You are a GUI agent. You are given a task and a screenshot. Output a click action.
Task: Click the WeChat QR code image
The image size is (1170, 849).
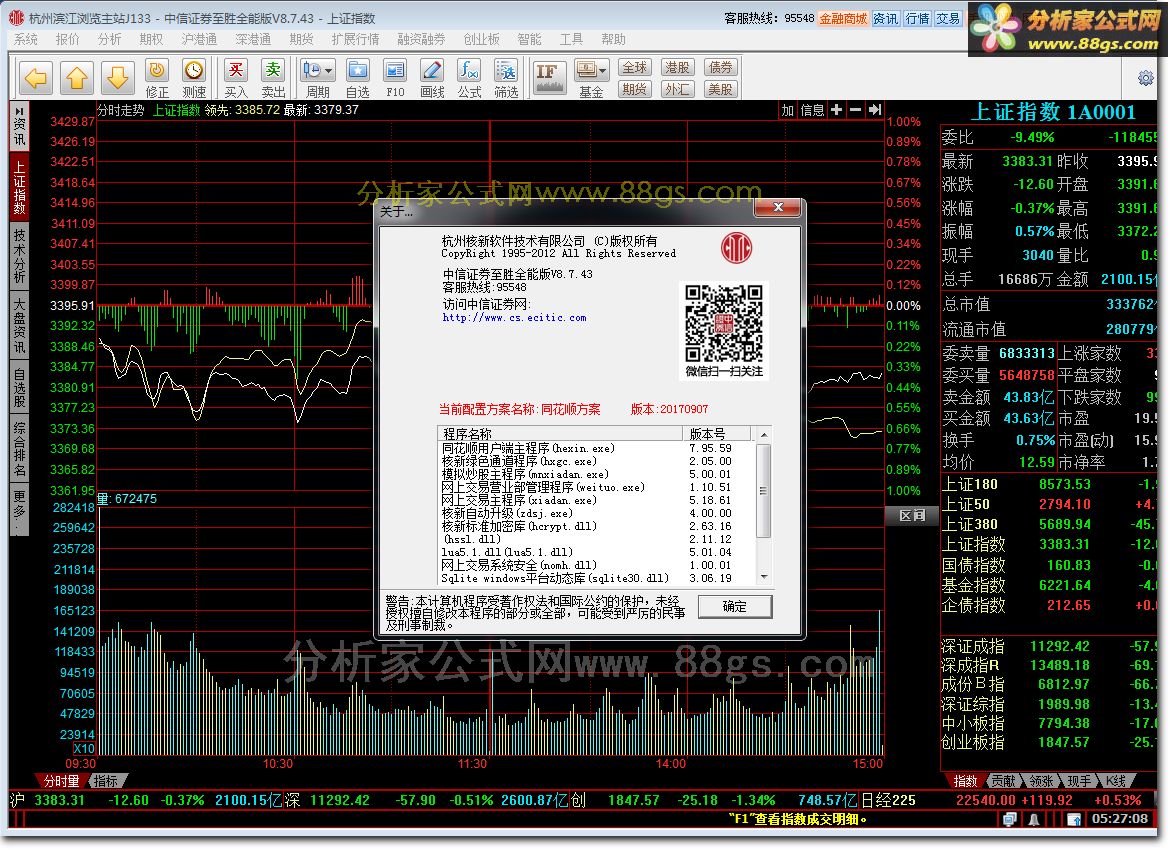pos(724,324)
